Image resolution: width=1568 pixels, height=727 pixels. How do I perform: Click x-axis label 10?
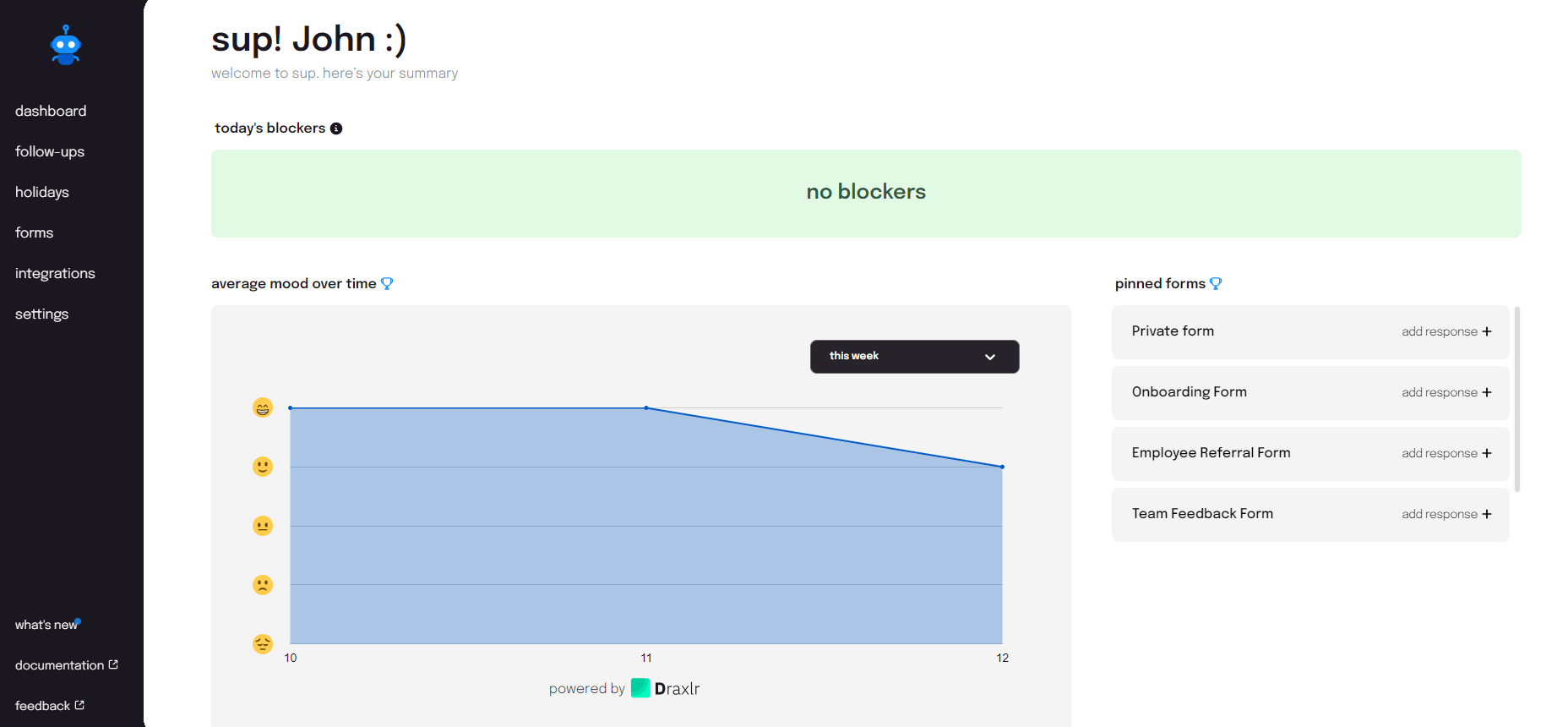(291, 658)
